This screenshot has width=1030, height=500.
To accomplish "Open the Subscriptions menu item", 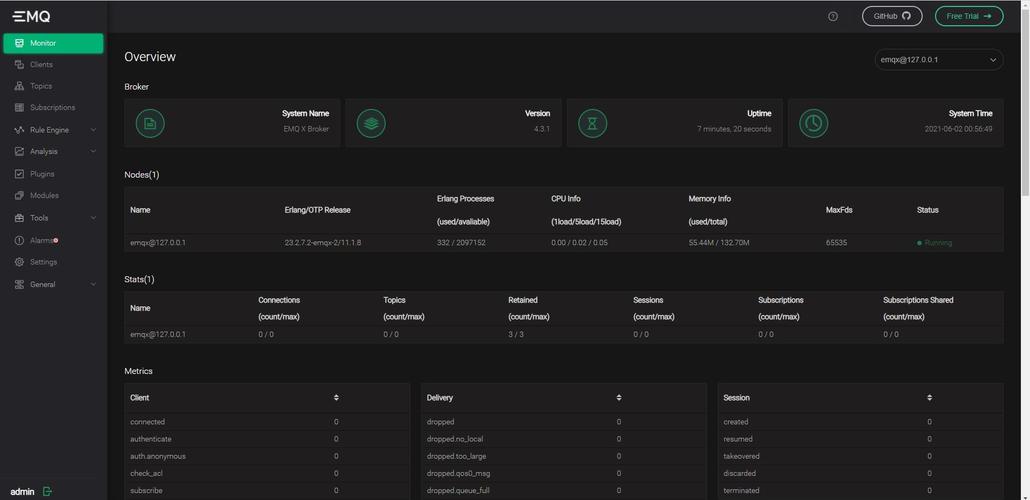I will 53,107.
